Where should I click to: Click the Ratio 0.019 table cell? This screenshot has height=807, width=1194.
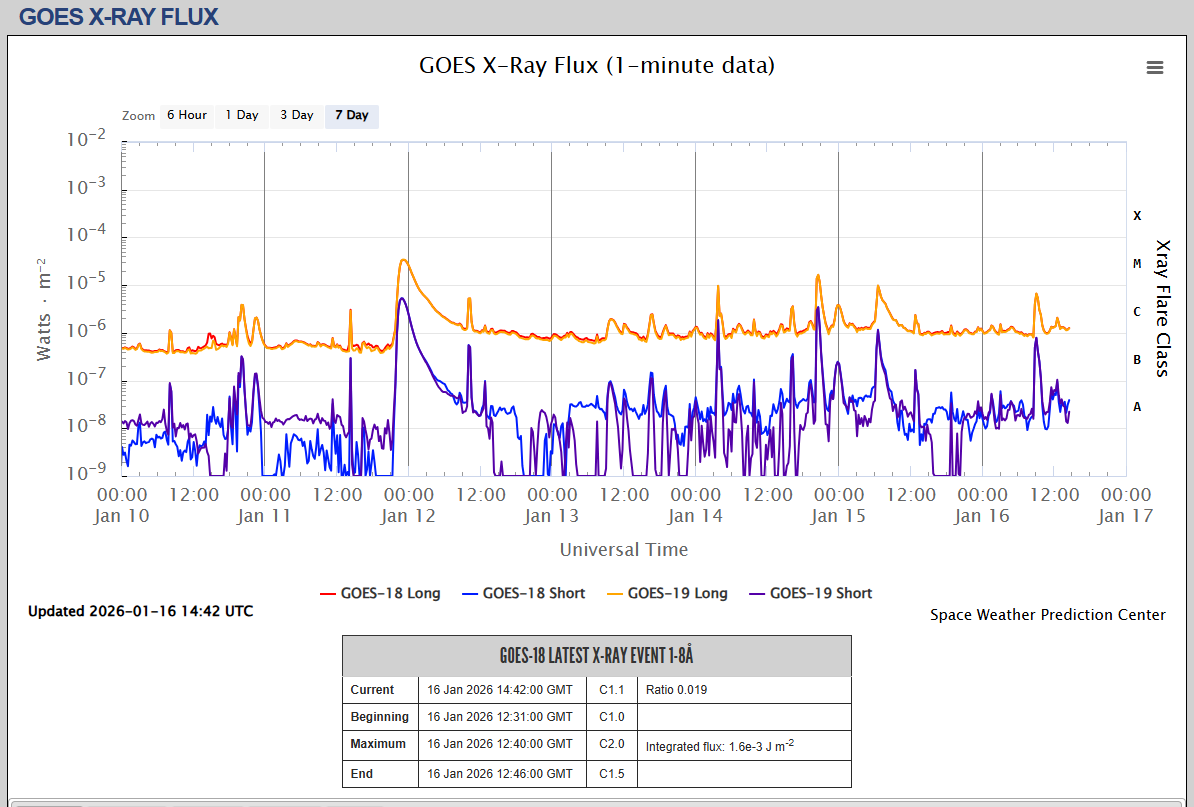pos(743,690)
